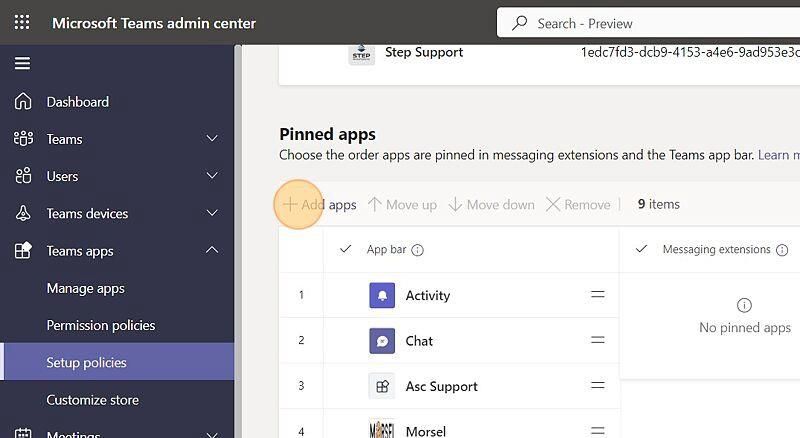The height and width of the screenshot is (438, 800).
Task: Click the Microsoft Teams admin center title
Action: pos(154,23)
